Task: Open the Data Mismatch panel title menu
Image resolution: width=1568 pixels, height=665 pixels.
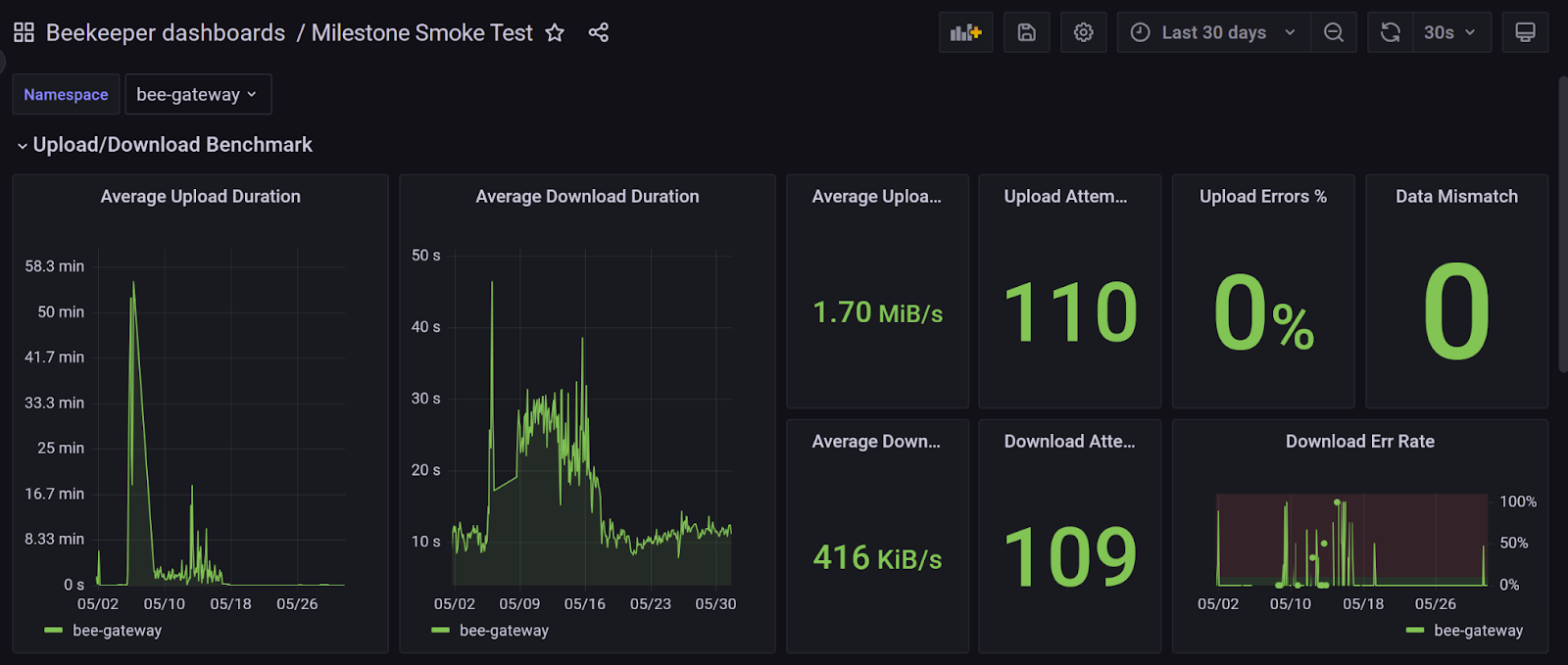Action: click(1456, 197)
